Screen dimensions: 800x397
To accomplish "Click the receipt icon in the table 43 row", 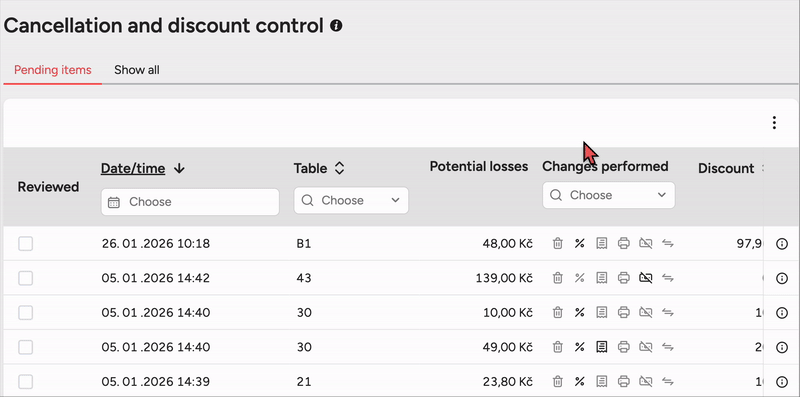I will pyautogui.click(x=602, y=278).
